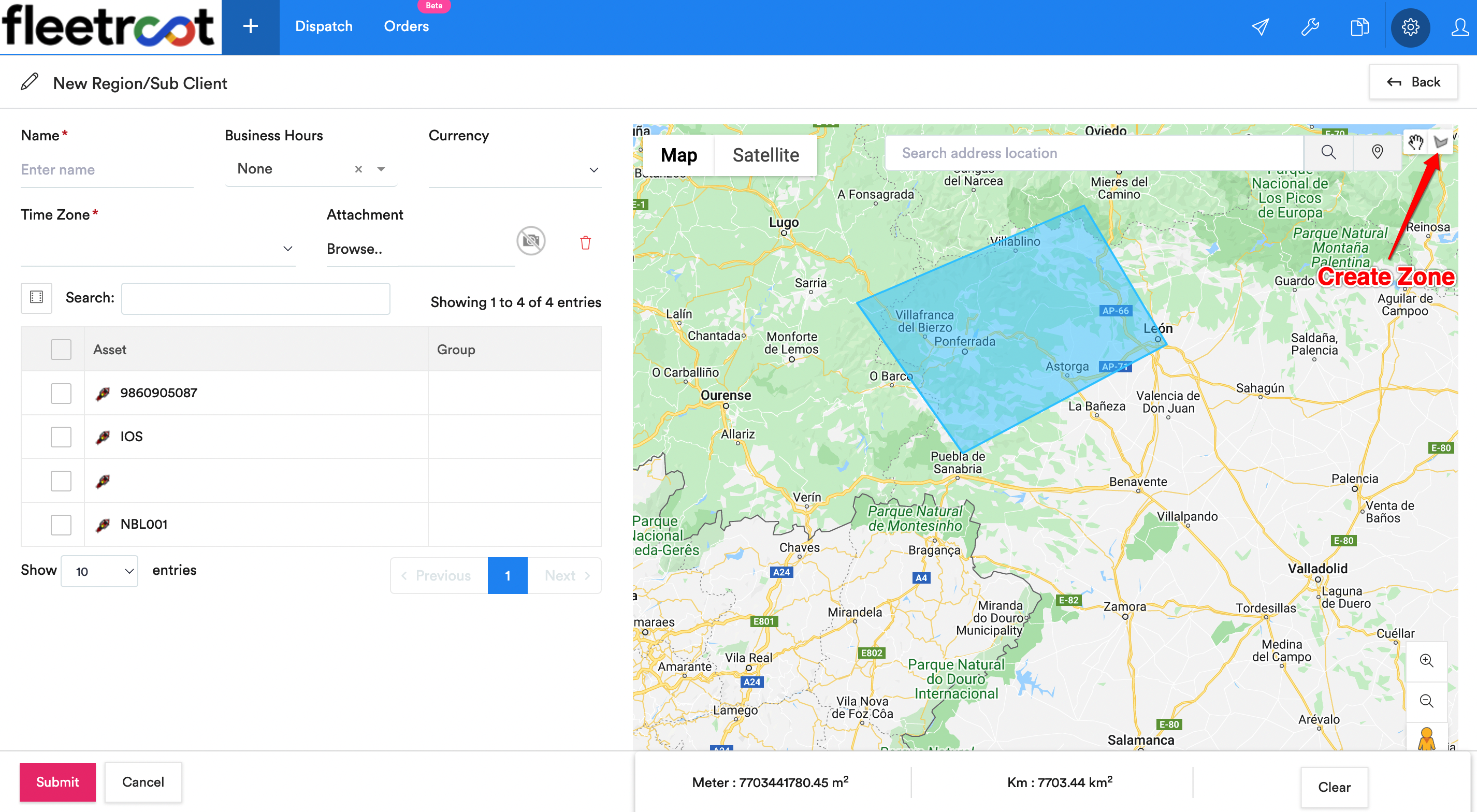Viewport: 1477px width, 812px height.
Task: Focus the asset Search input field
Action: point(256,298)
